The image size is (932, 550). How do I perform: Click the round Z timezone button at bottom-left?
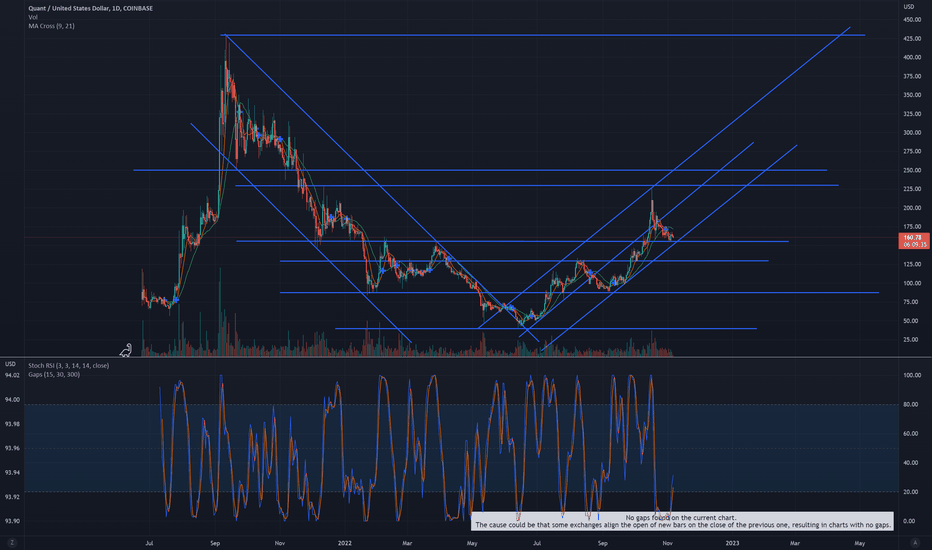coord(12,543)
